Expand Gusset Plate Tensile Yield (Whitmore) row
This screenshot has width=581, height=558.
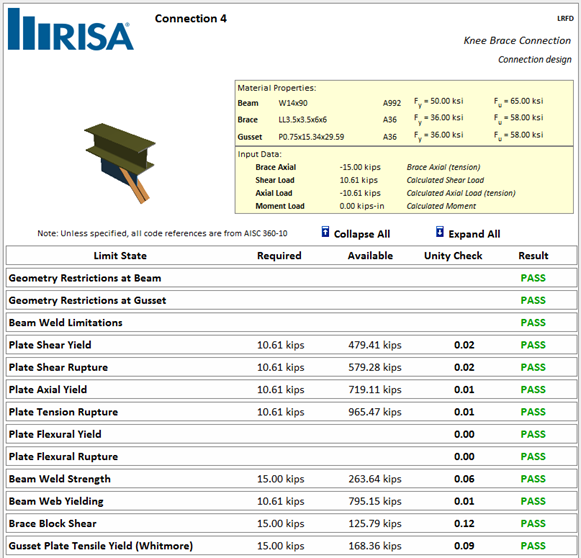click(x=291, y=546)
